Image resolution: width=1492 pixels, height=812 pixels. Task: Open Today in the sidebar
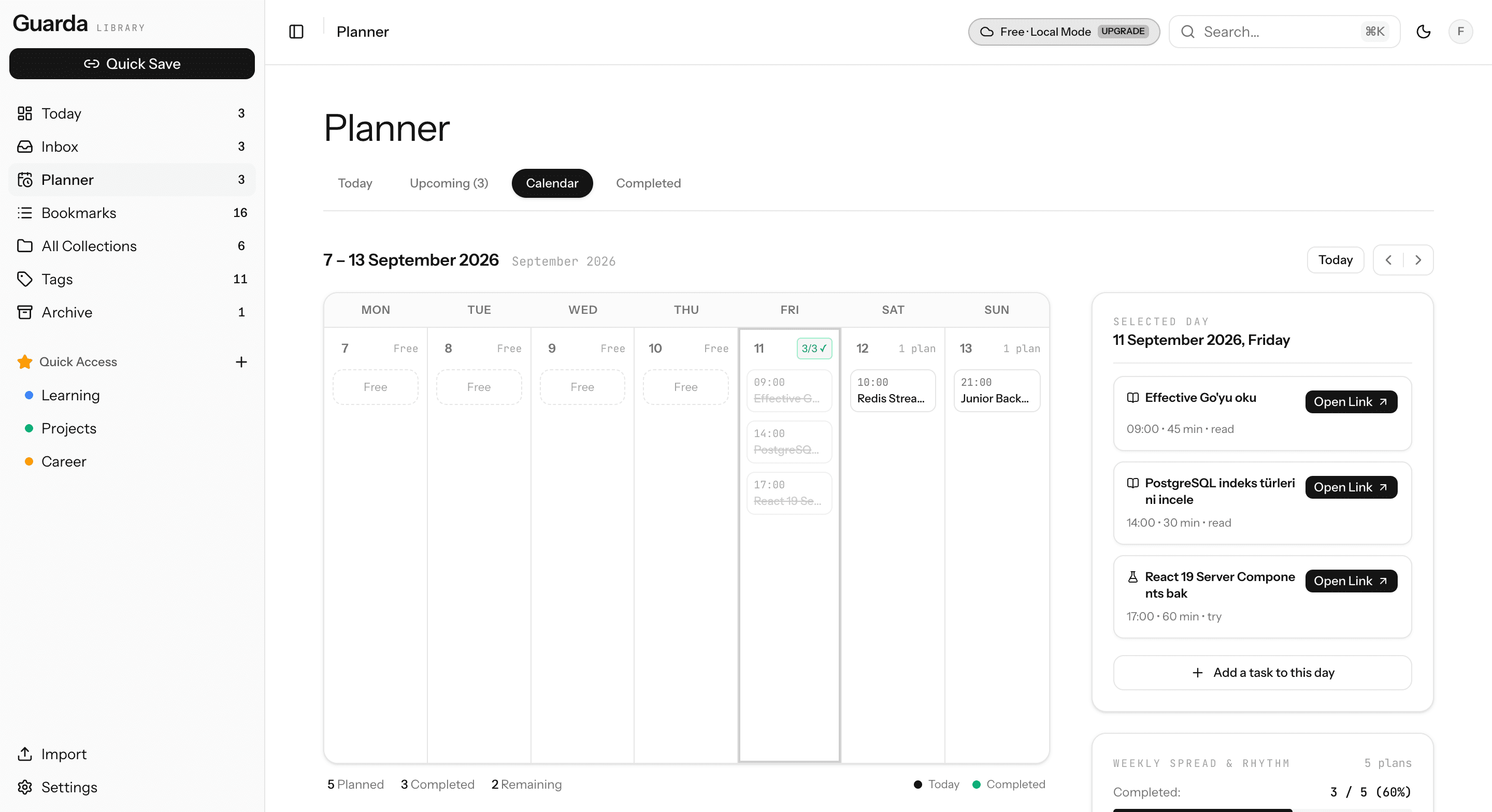click(x=132, y=113)
